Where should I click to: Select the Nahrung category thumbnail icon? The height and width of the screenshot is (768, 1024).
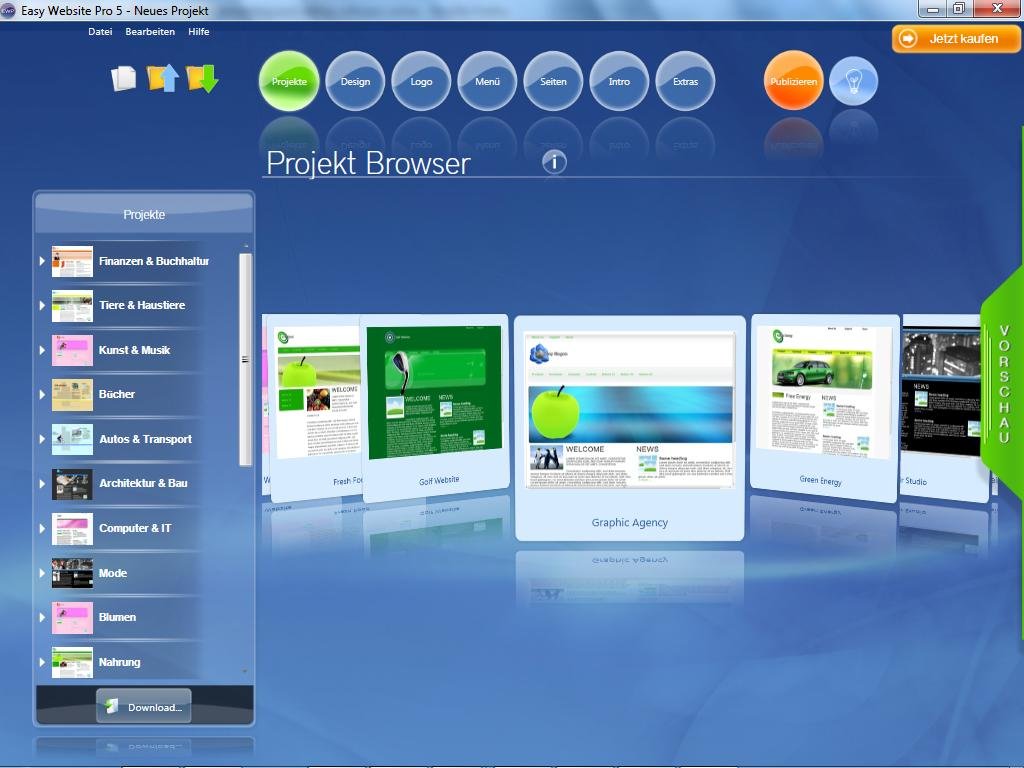tap(72, 662)
